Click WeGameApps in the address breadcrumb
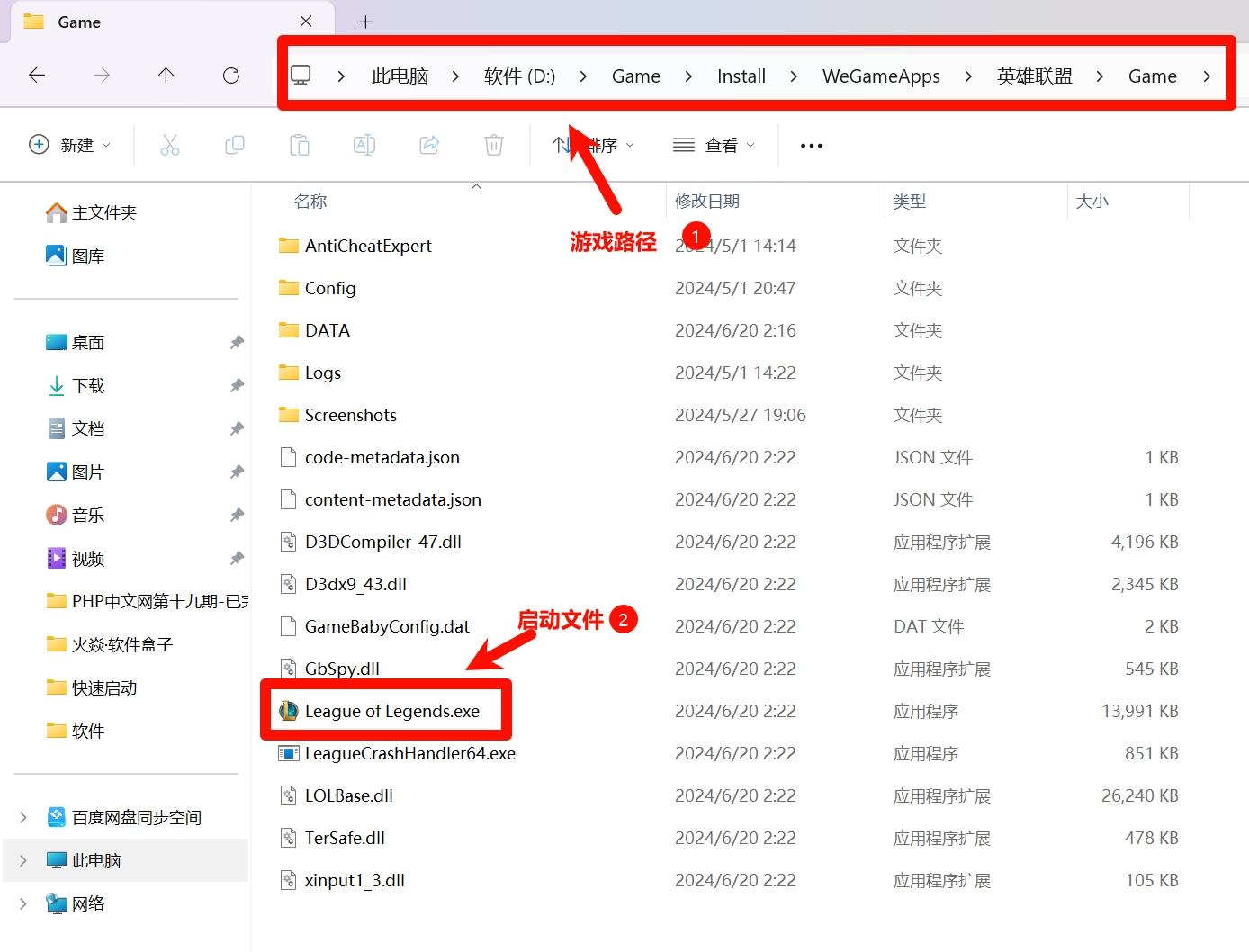The image size is (1249, 952). click(880, 76)
